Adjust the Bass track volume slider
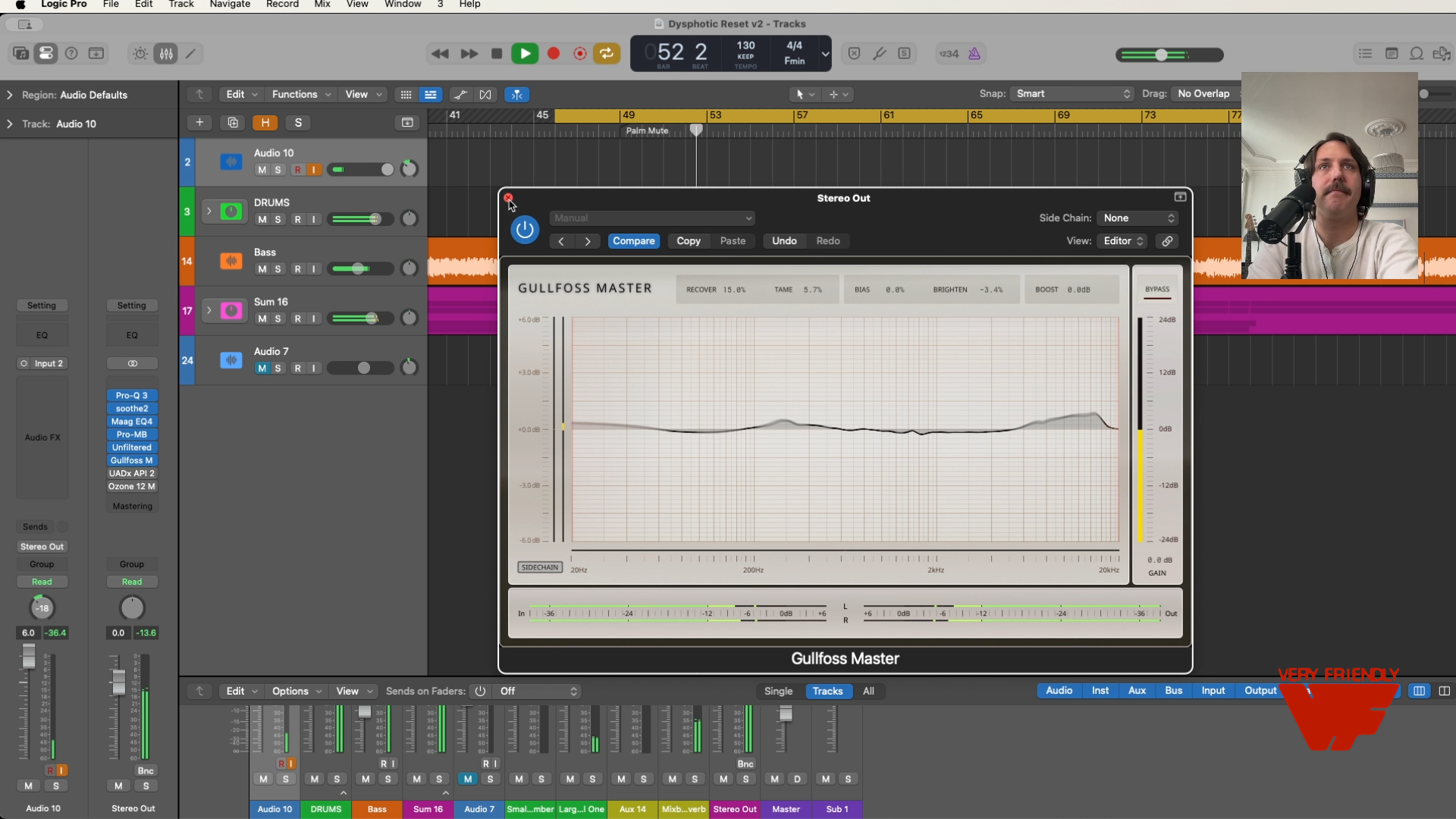Viewport: 1456px width, 819px height. [359, 269]
